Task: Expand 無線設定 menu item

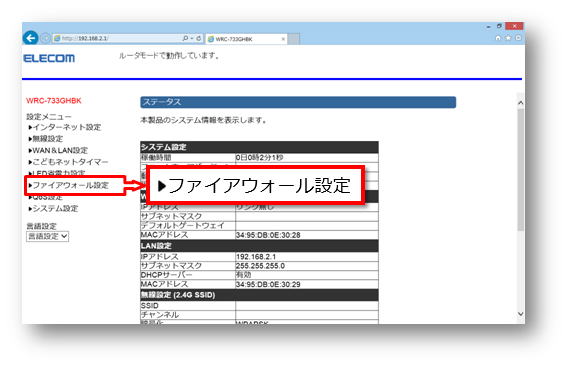Action: coord(46,139)
